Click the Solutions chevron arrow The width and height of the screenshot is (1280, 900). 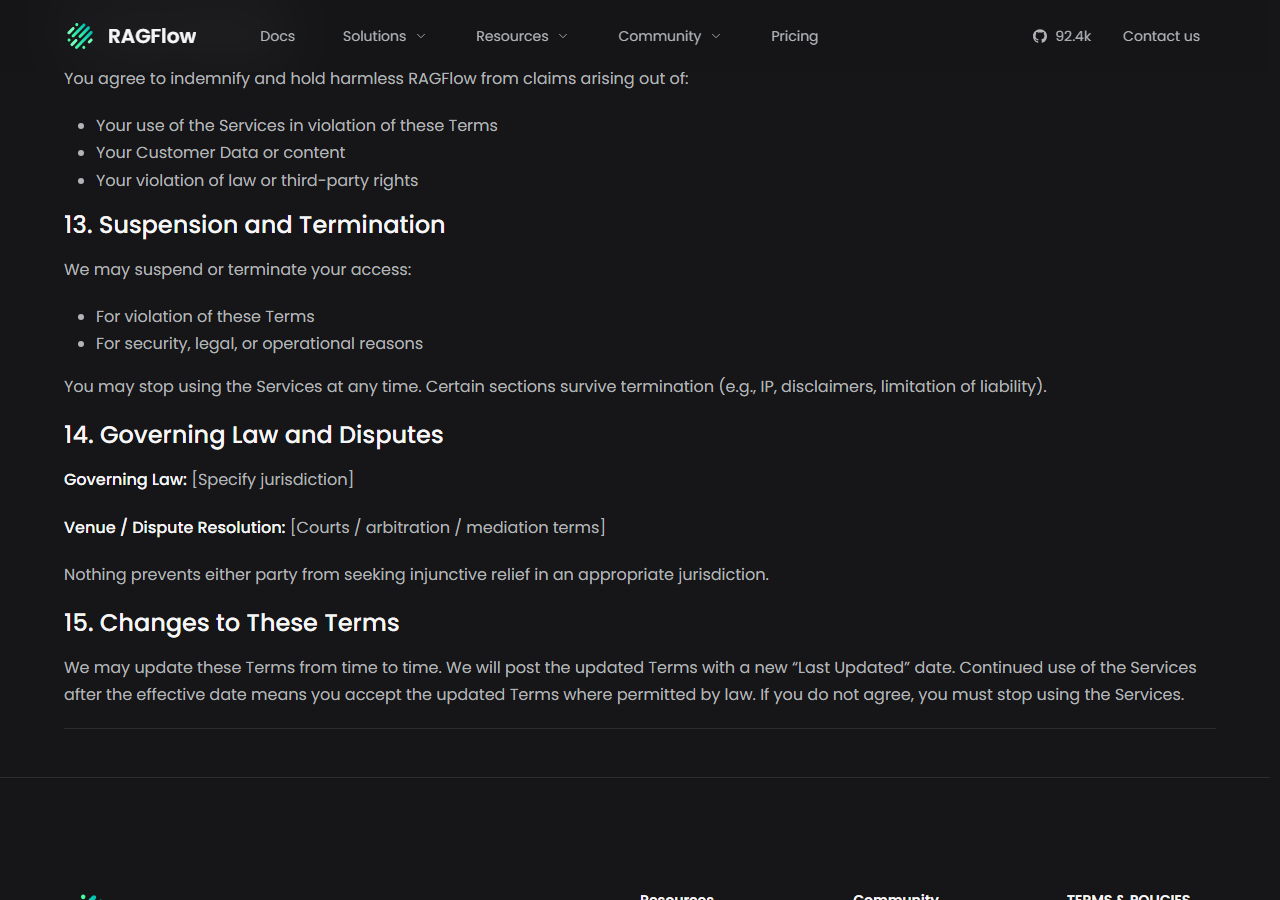pos(421,36)
